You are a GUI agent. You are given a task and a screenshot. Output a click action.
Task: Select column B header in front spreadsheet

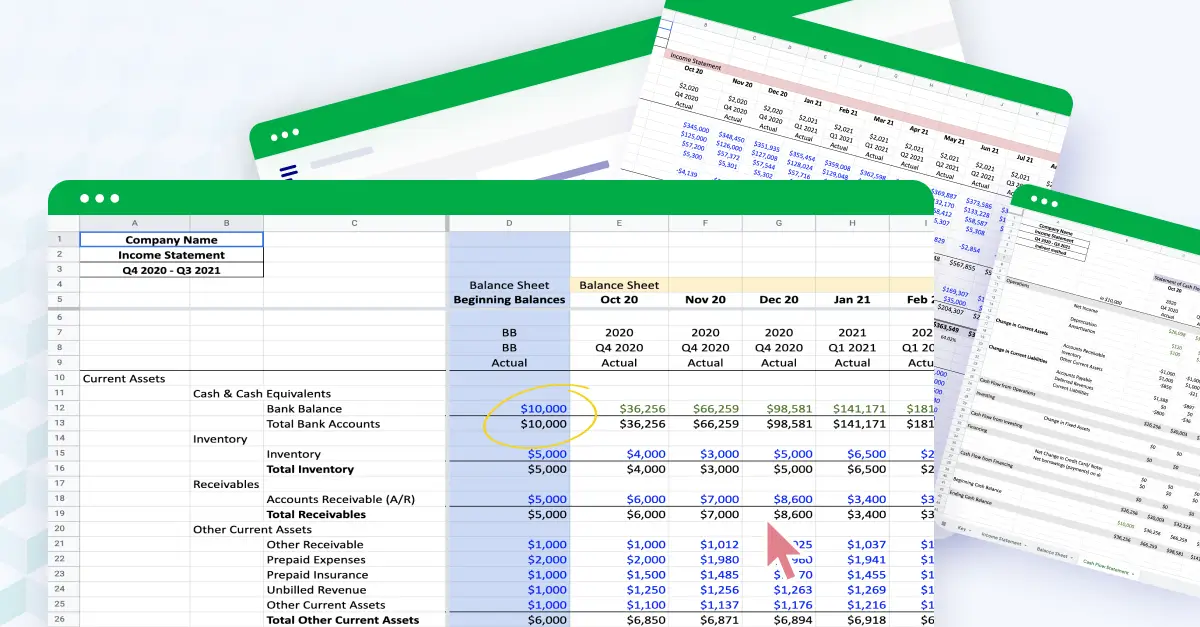point(227,224)
